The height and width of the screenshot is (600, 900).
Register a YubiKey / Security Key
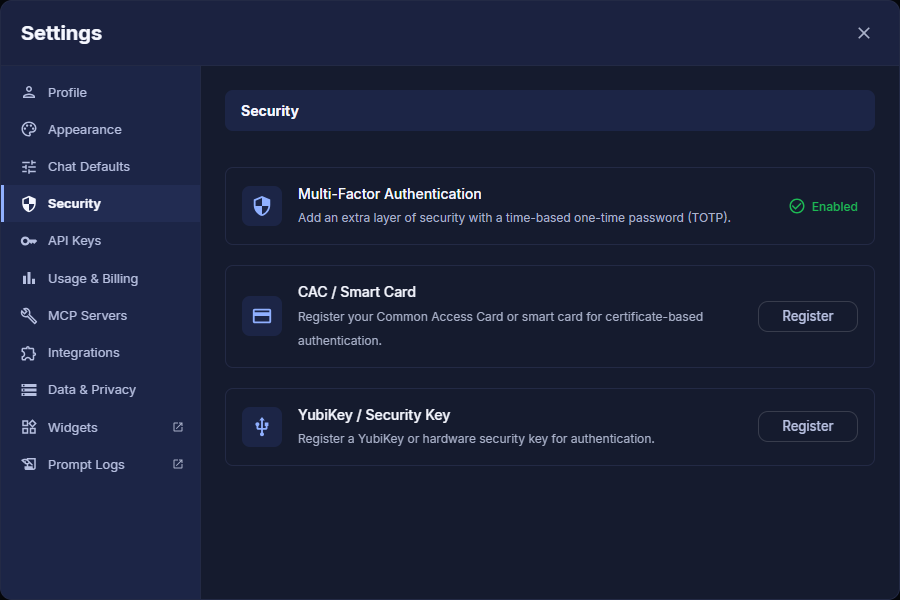click(808, 426)
